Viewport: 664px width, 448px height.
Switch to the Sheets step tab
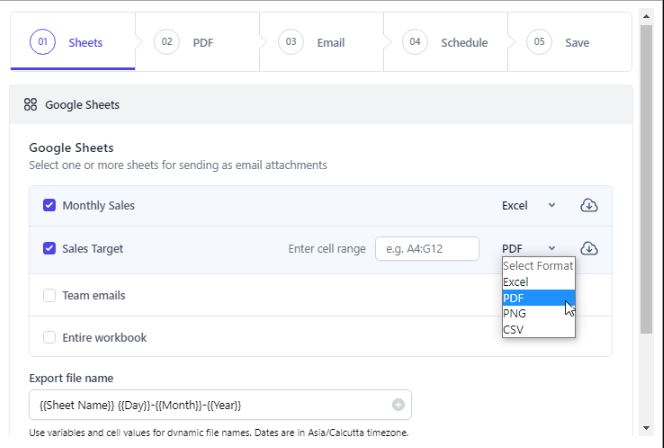pyautogui.click(x=73, y=42)
